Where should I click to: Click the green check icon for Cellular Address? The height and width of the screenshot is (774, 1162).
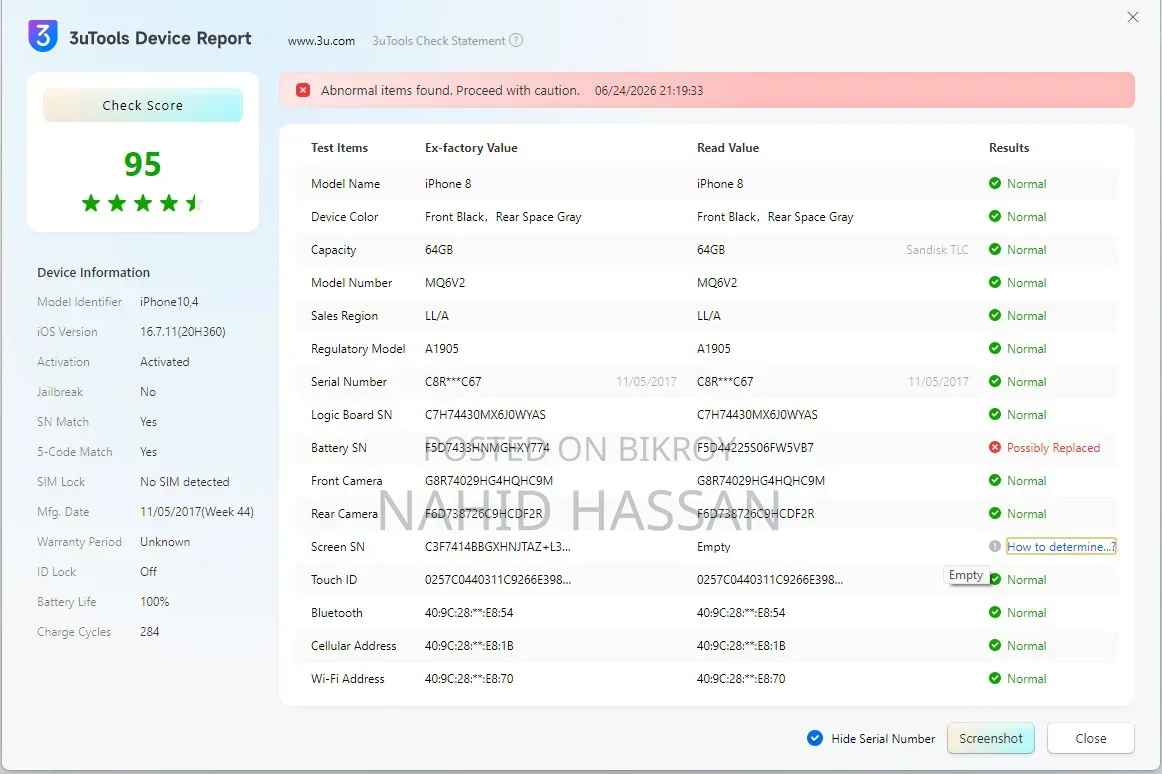point(995,645)
